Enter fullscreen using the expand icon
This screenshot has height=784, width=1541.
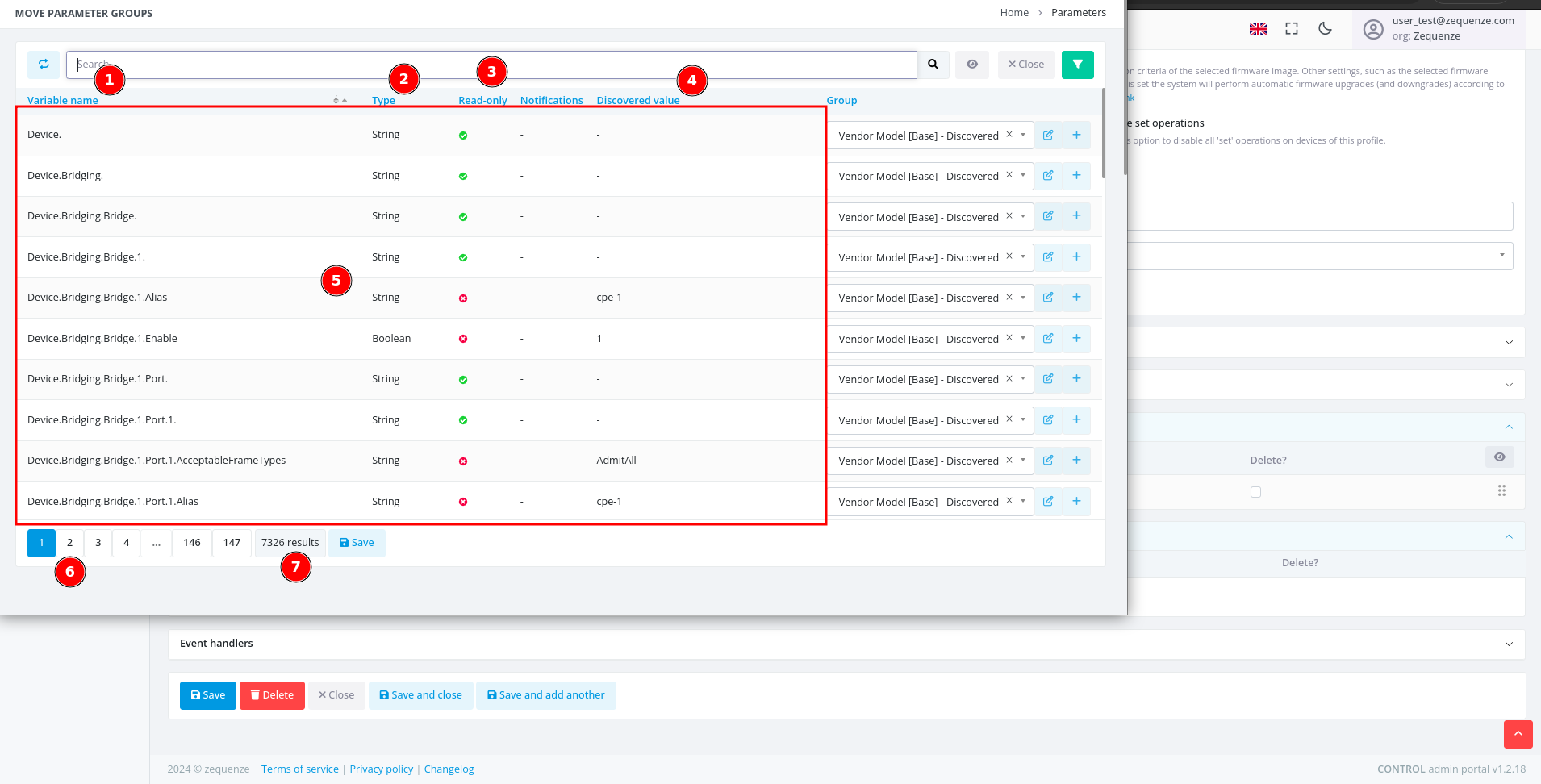[x=1292, y=29]
